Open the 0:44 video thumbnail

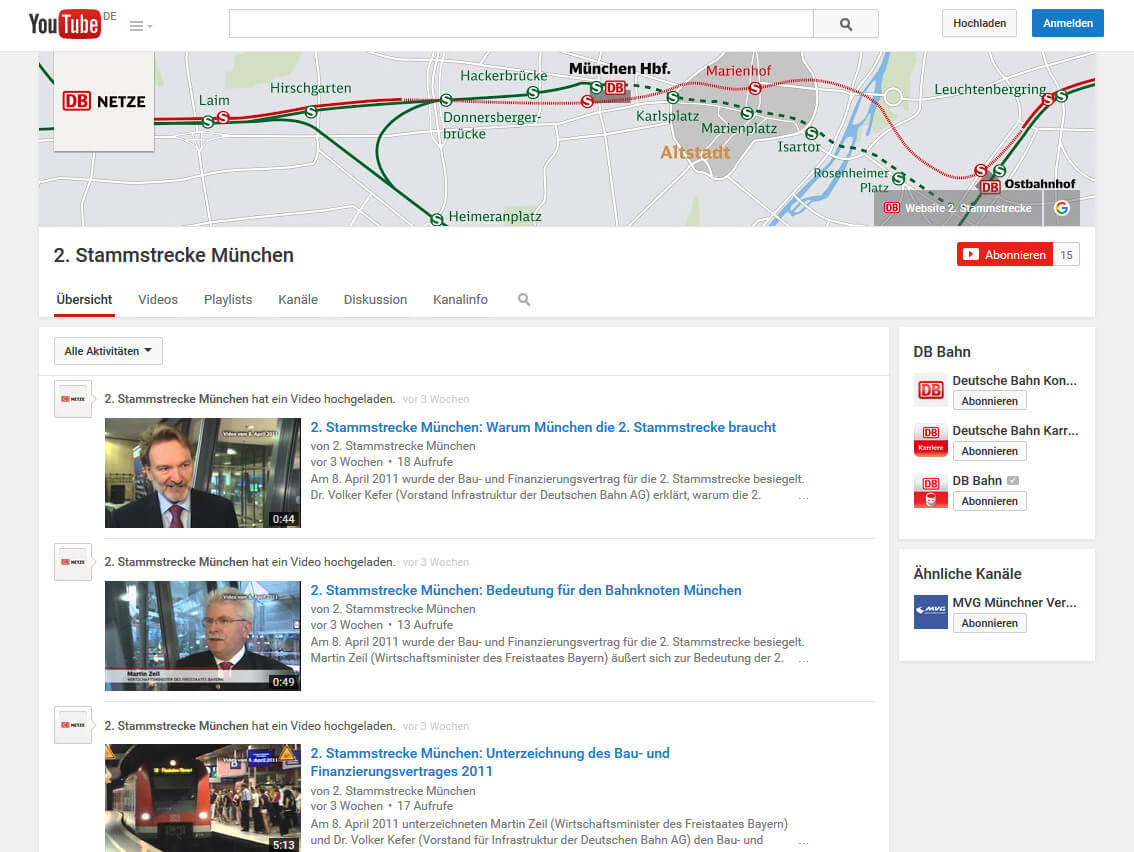coord(202,473)
